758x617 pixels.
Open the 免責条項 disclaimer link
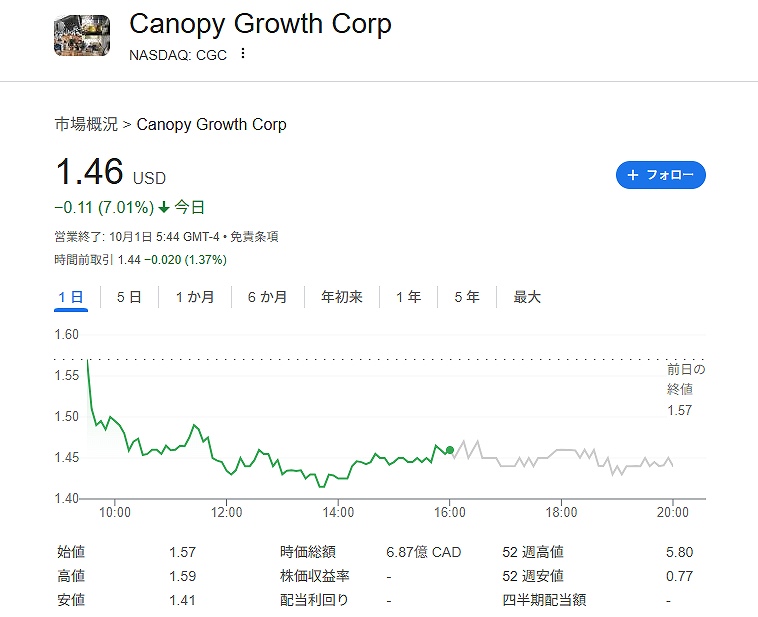[254, 237]
